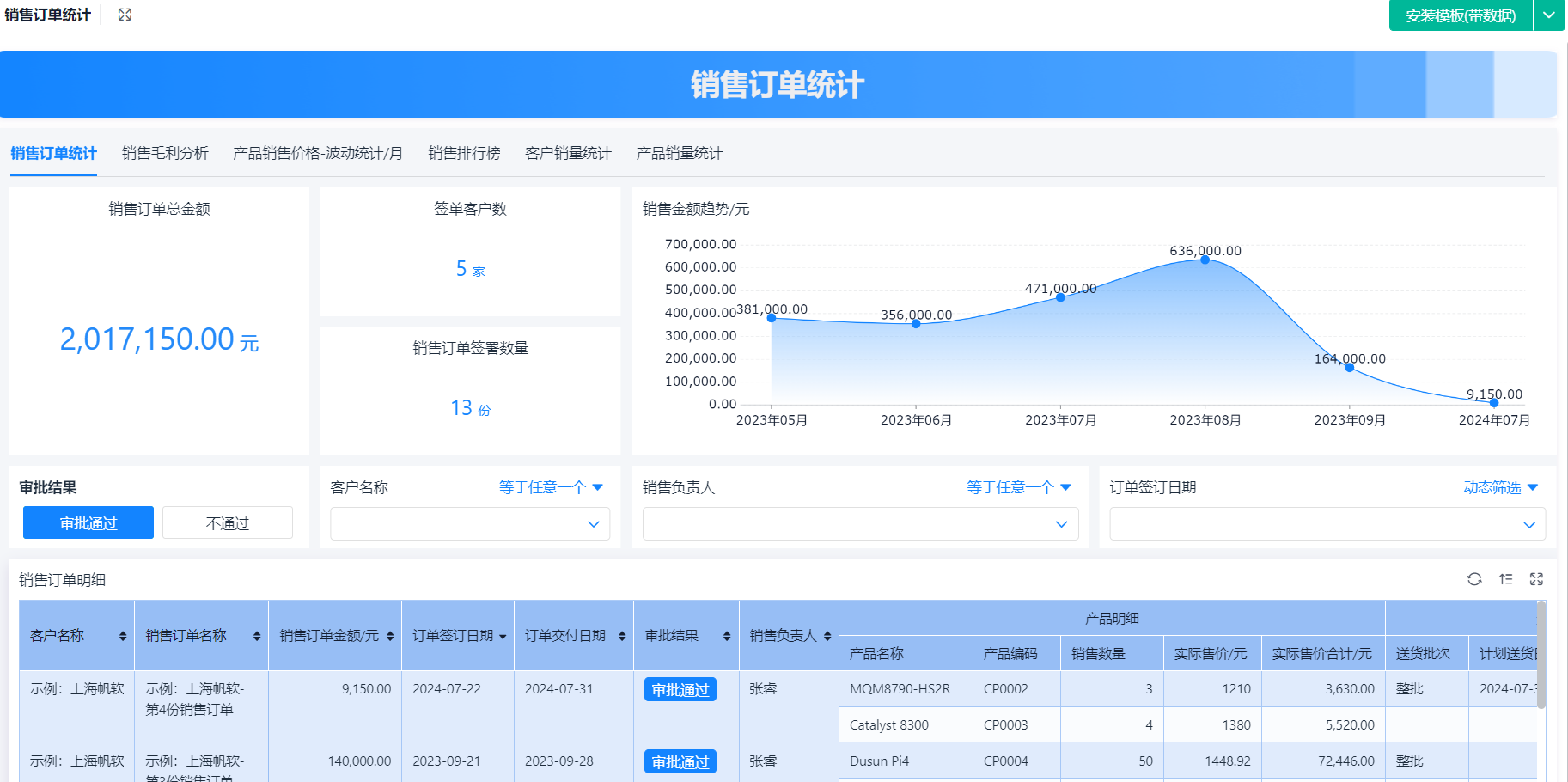Sort by 订单交付日期 column
This screenshot has height=782, width=1568.
click(x=622, y=636)
